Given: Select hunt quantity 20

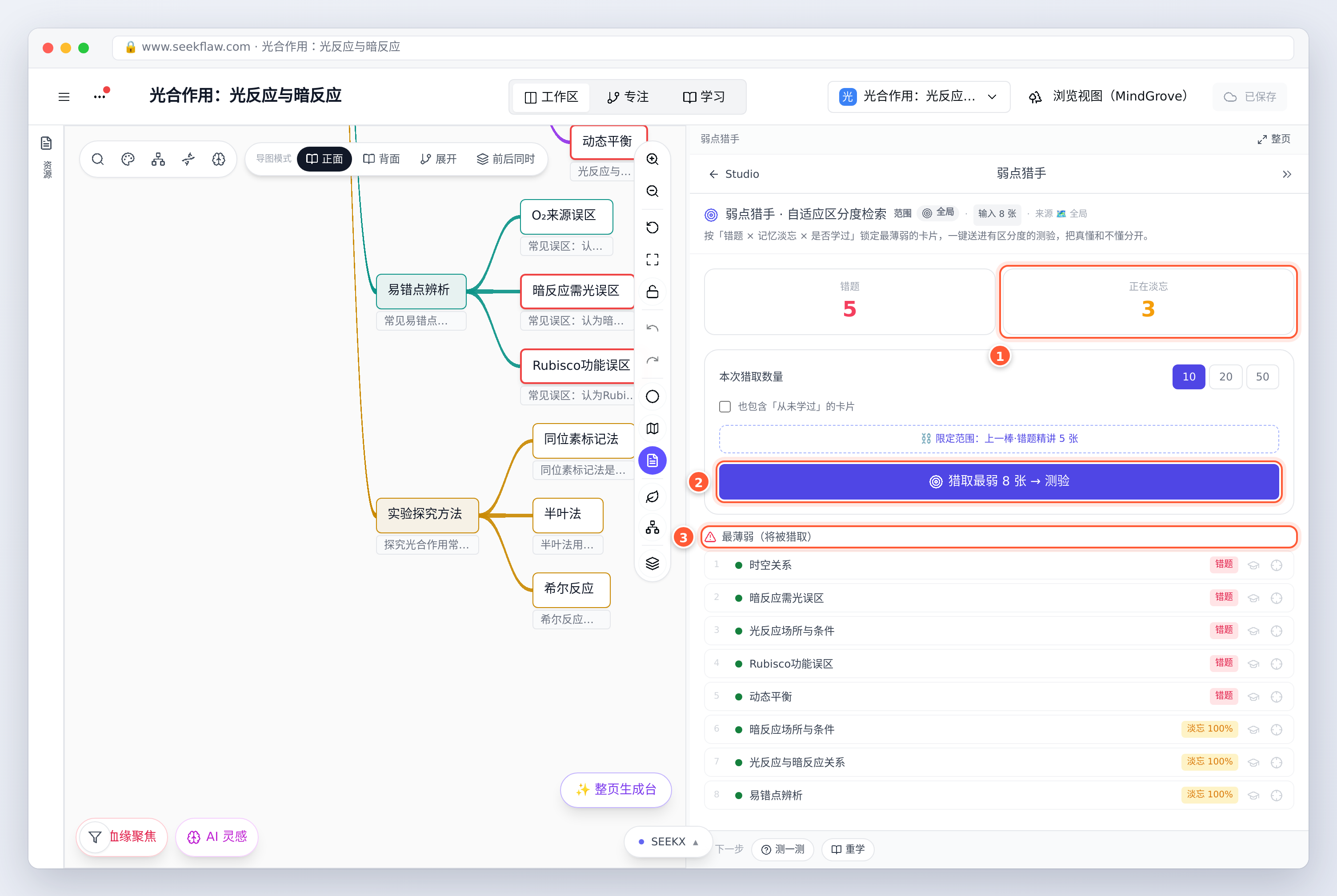Looking at the screenshot, I should point(1225,376).
